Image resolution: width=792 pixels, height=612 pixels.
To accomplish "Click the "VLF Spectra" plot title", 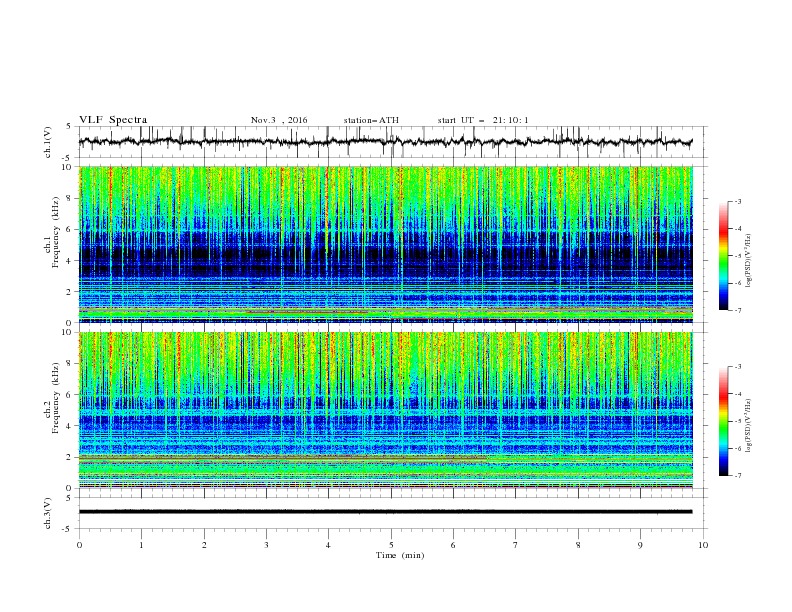I will [x=113, y=120].
